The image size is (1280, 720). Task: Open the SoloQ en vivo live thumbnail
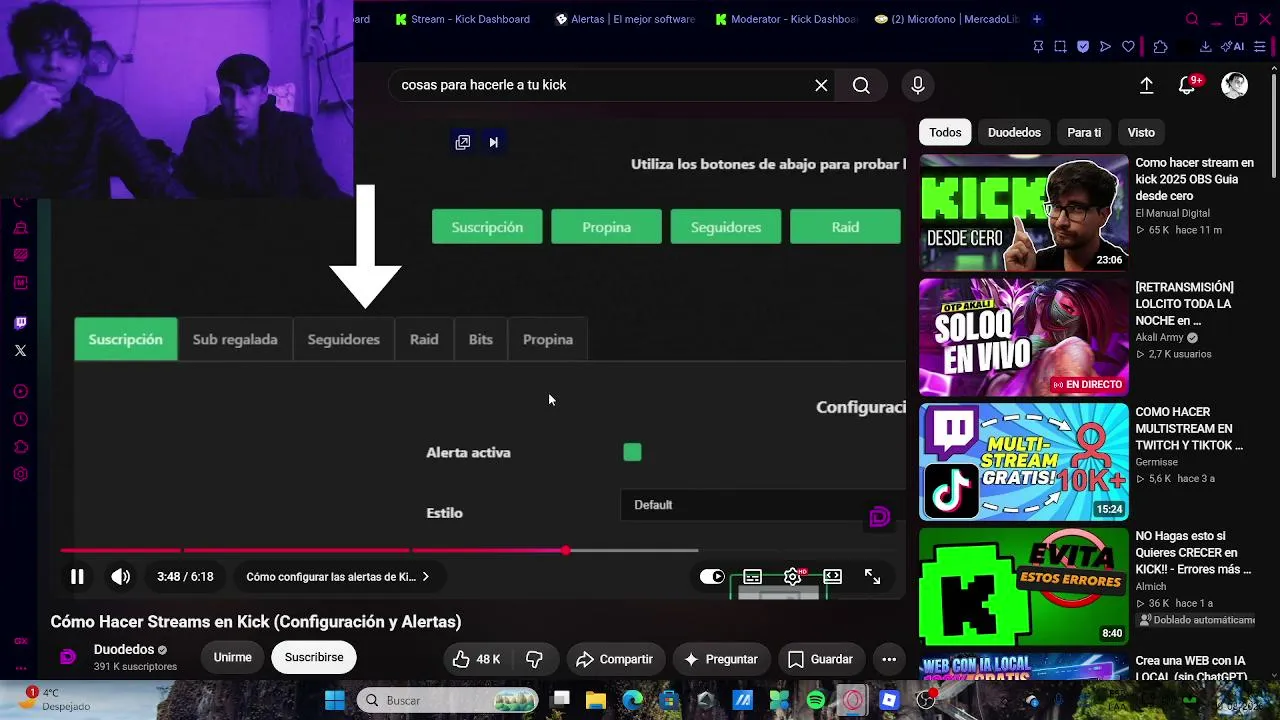[x=1024, y=337]
